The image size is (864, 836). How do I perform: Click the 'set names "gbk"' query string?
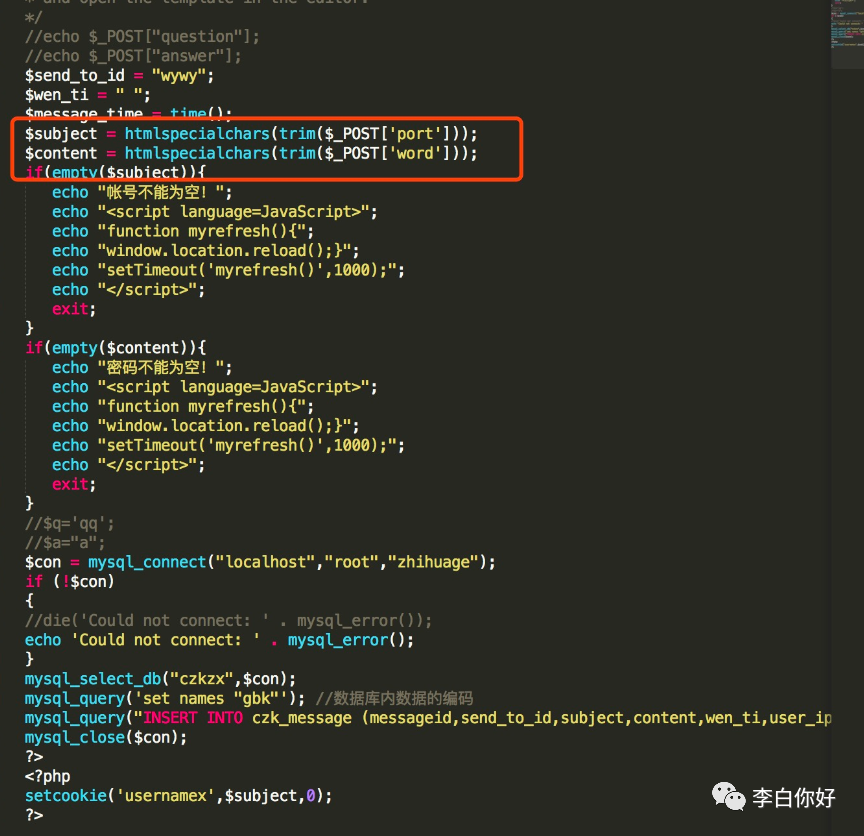coord(212,698)
